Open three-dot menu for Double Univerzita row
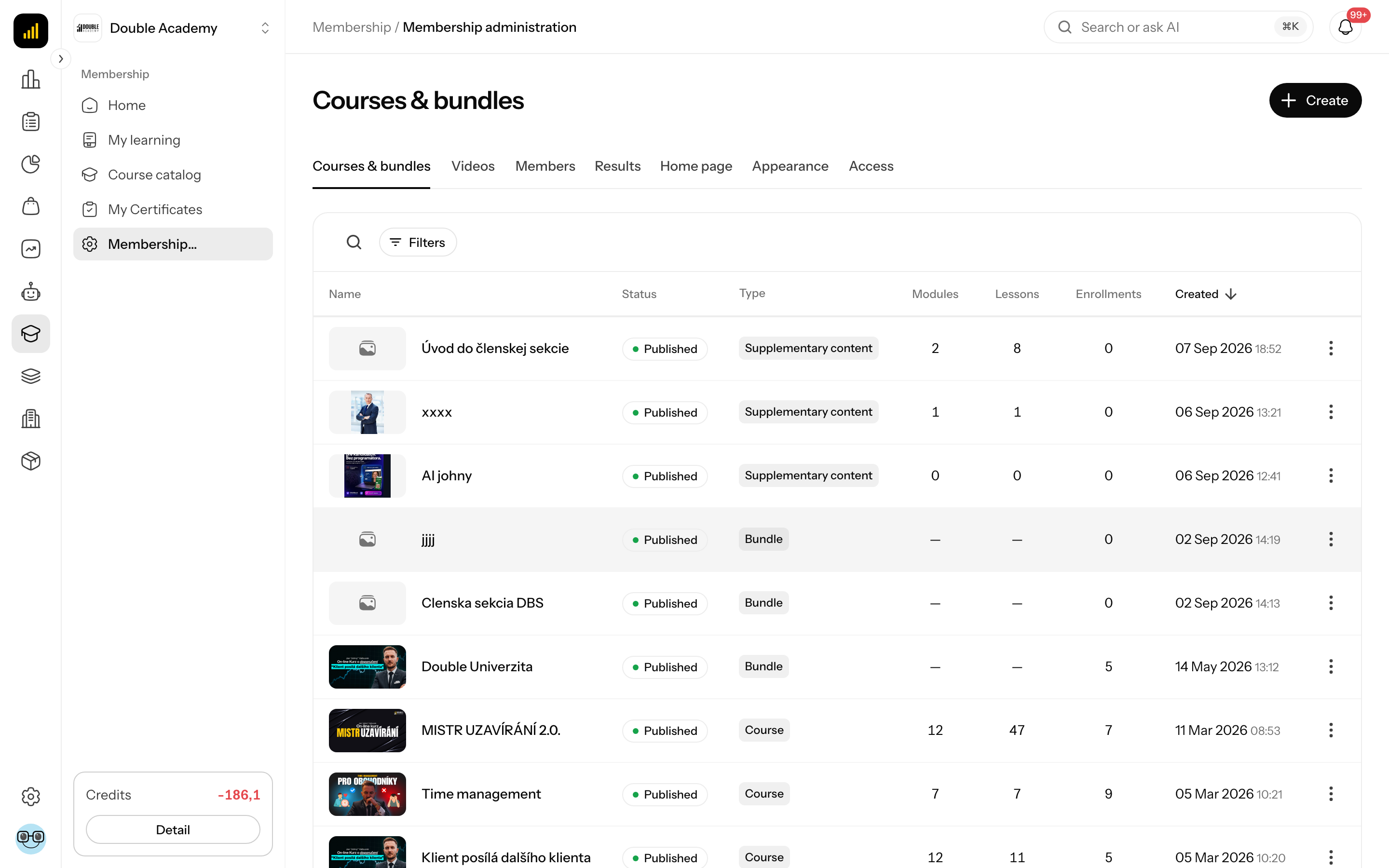1389x868 pixels. 1331,667
